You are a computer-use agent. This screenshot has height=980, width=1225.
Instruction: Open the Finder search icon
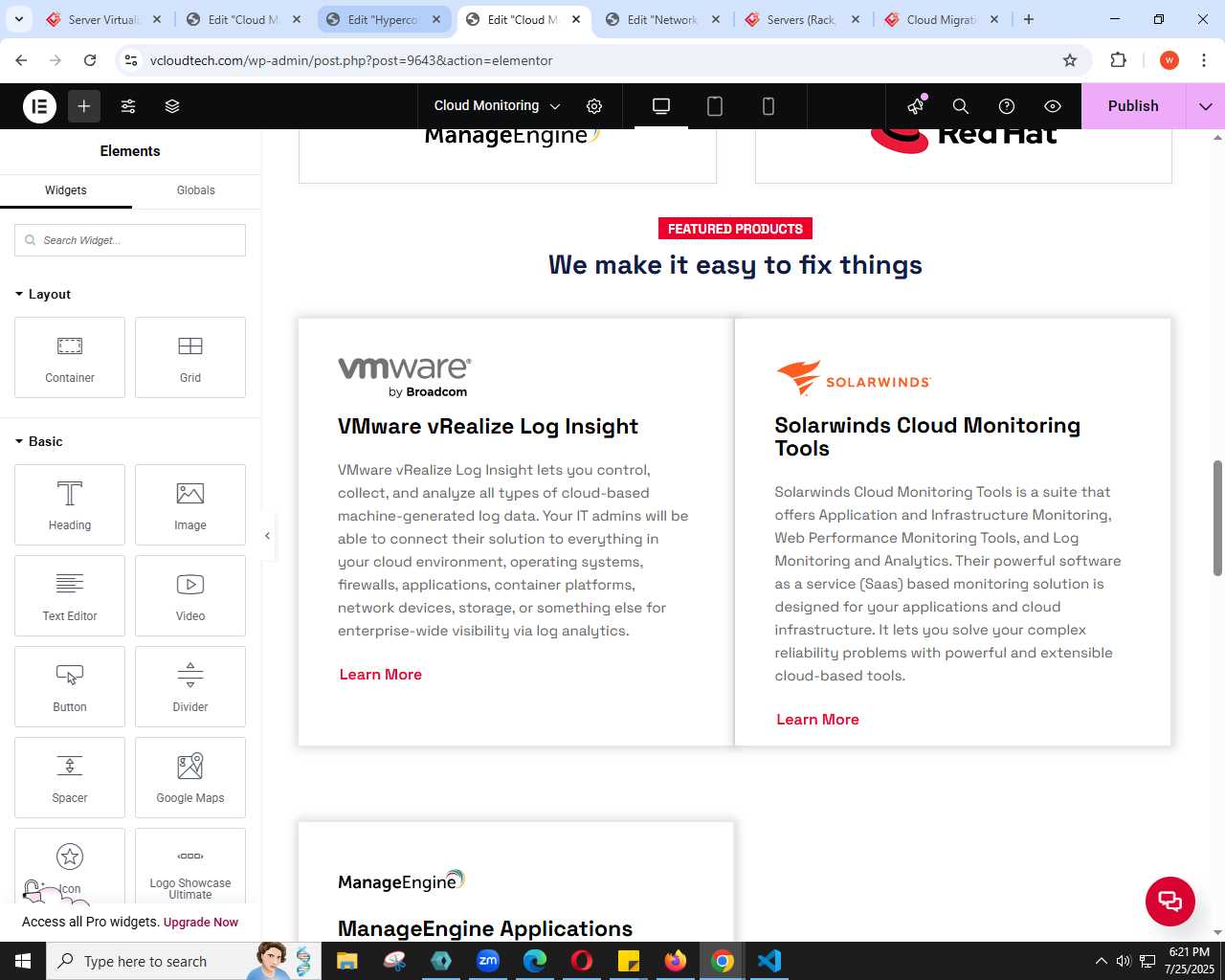[961, 106]
